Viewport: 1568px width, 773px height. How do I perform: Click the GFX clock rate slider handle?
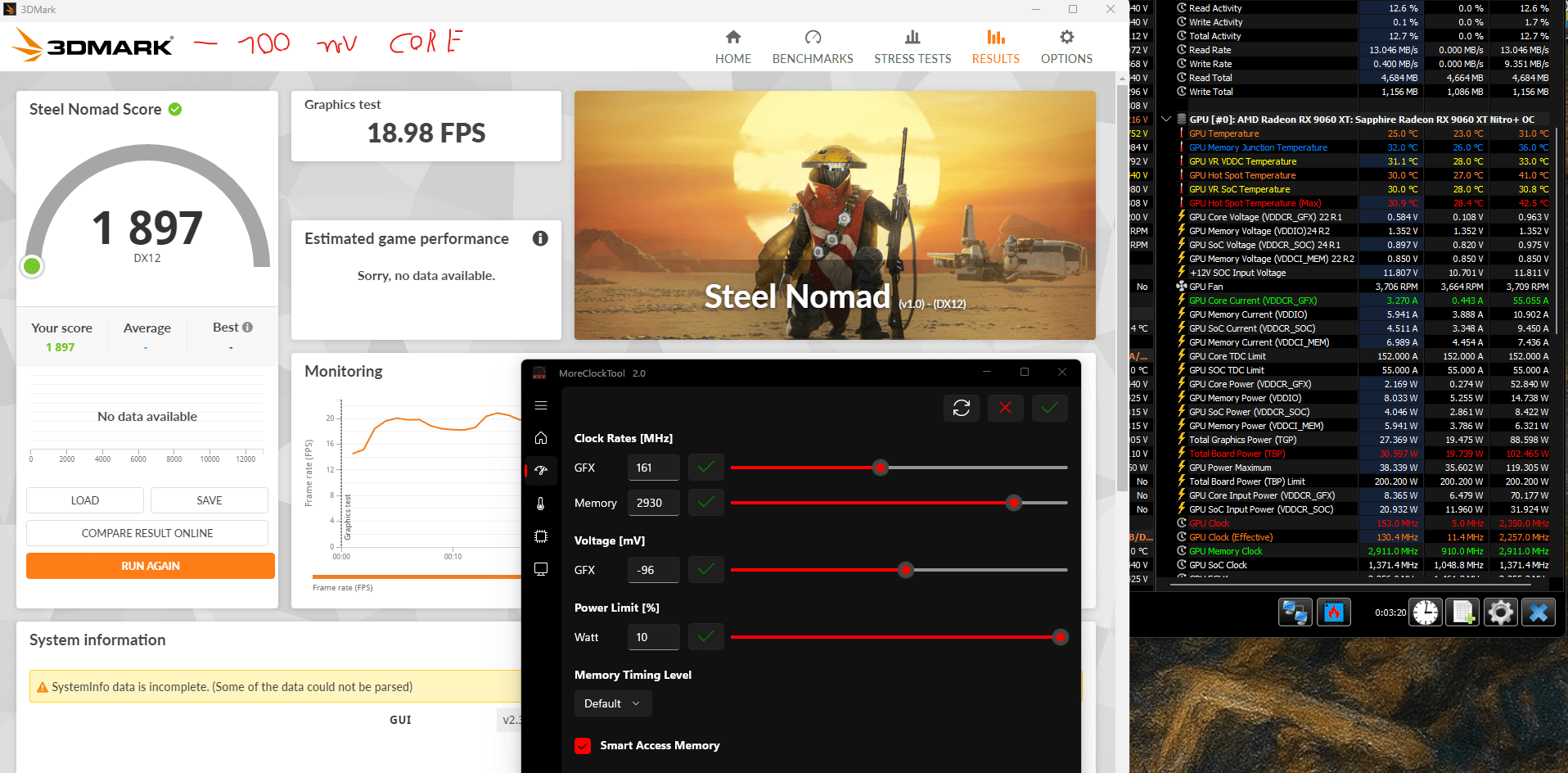coord(881,468)
